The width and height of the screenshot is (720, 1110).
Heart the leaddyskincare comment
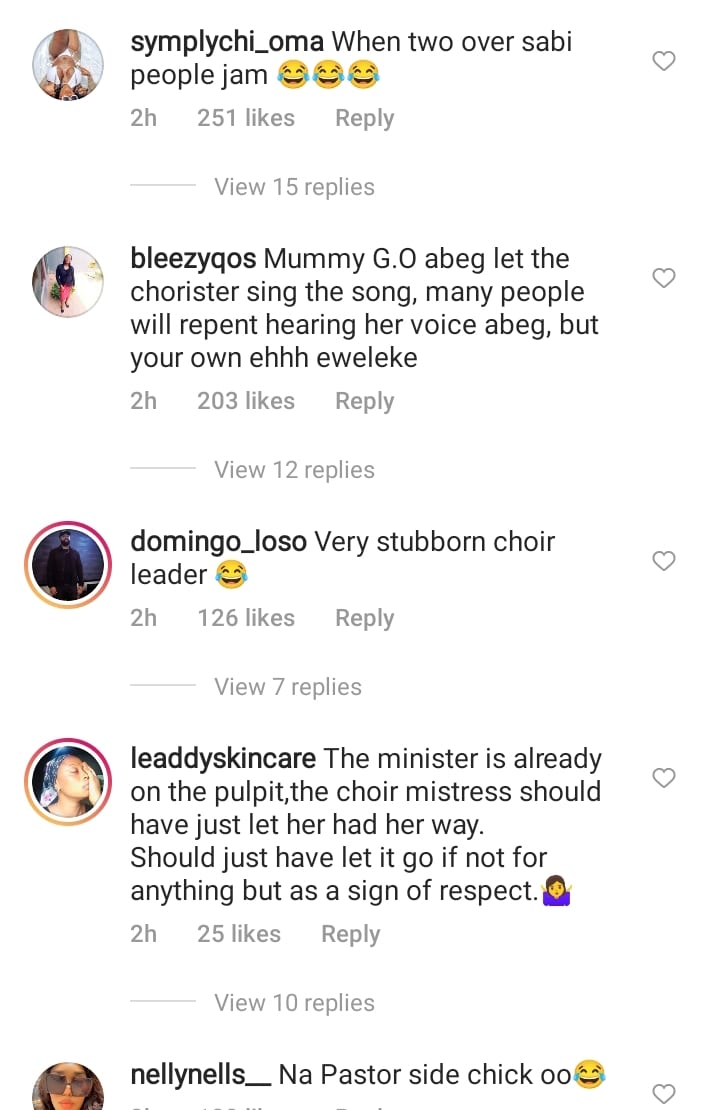click(x=664, y=777)
